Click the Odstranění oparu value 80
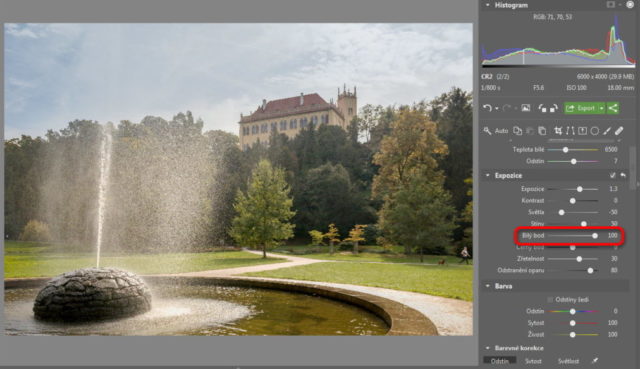The width and height of the screenshot is (640, 369). click(614, 270)
